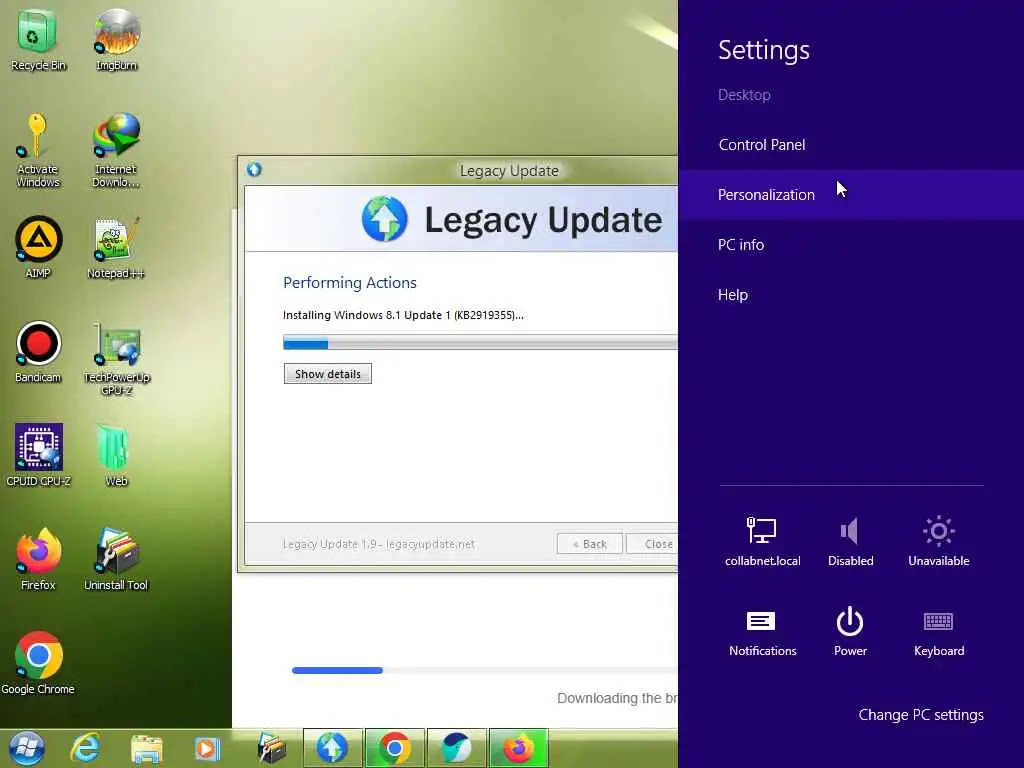
Task: Click the Unavailable brightness icon
Action: pyautogui.click(x=938, y=541)
